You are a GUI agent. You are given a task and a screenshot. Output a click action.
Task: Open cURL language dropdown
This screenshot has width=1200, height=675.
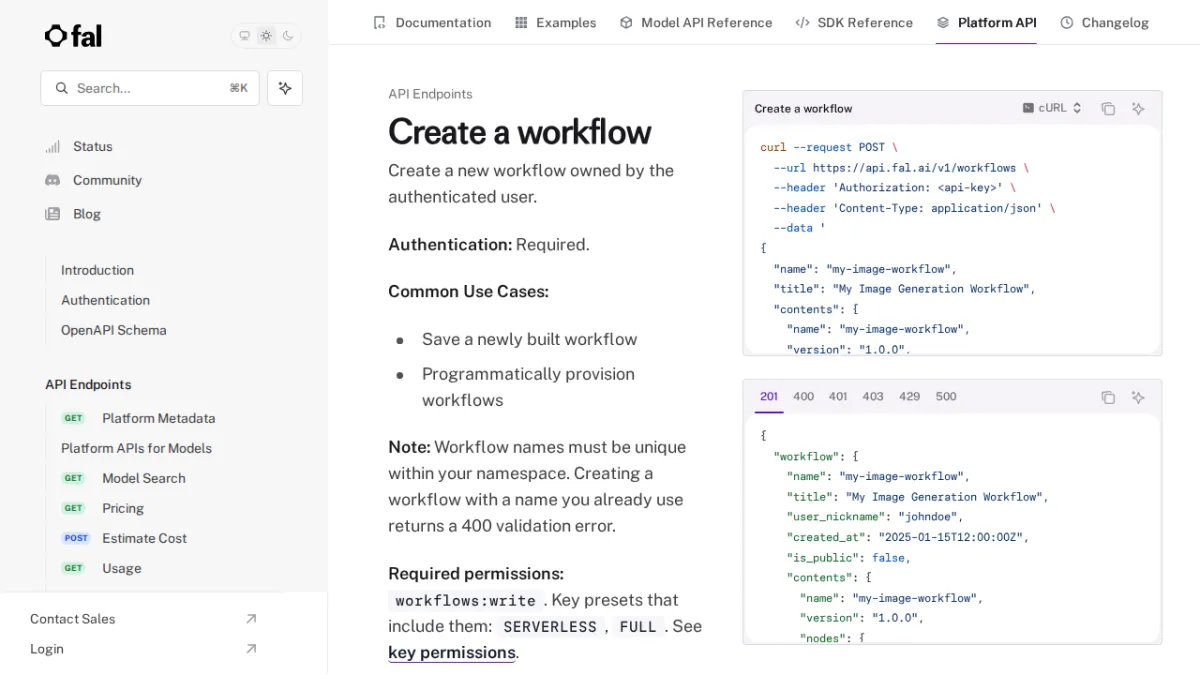coord(1052,108)
